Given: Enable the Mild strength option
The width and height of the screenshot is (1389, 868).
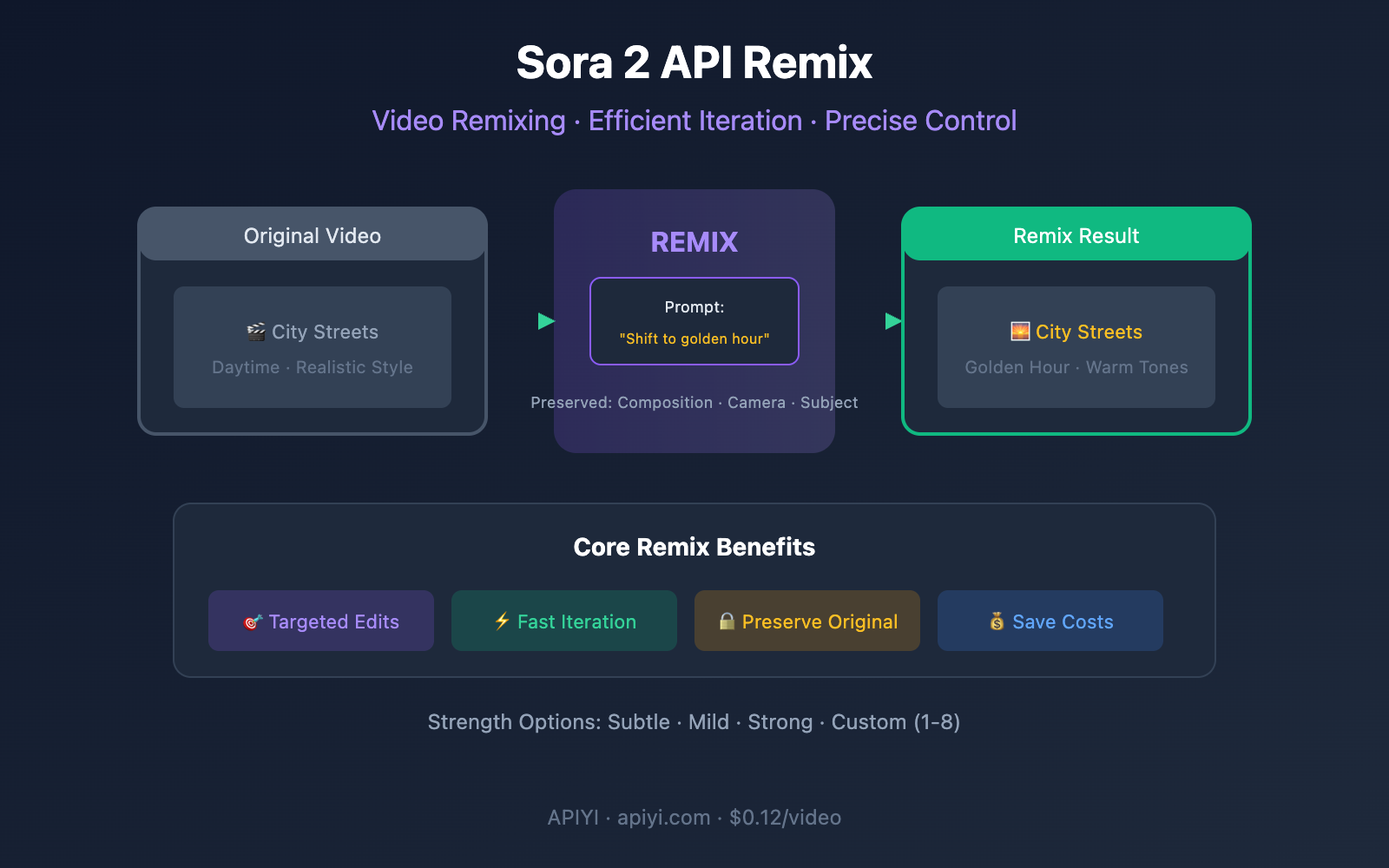Looking at the screenshot, I should [x=708, y=721].
